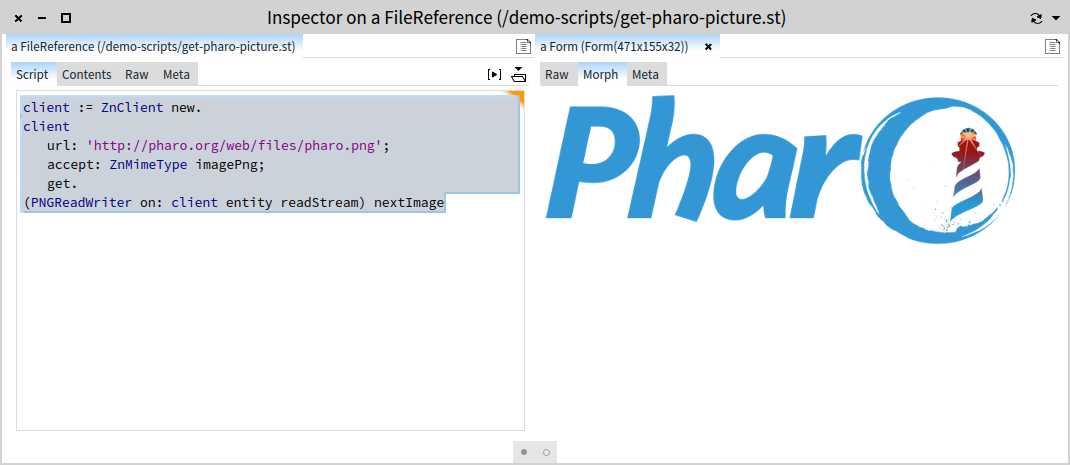Click the hollow second page dot indicator
Screen dimensions: 1070x465
[546, 452]
